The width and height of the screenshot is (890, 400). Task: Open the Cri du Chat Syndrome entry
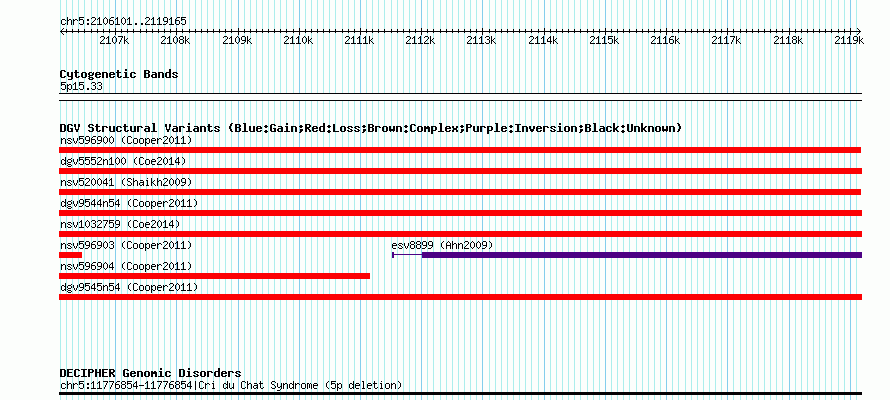231,385
